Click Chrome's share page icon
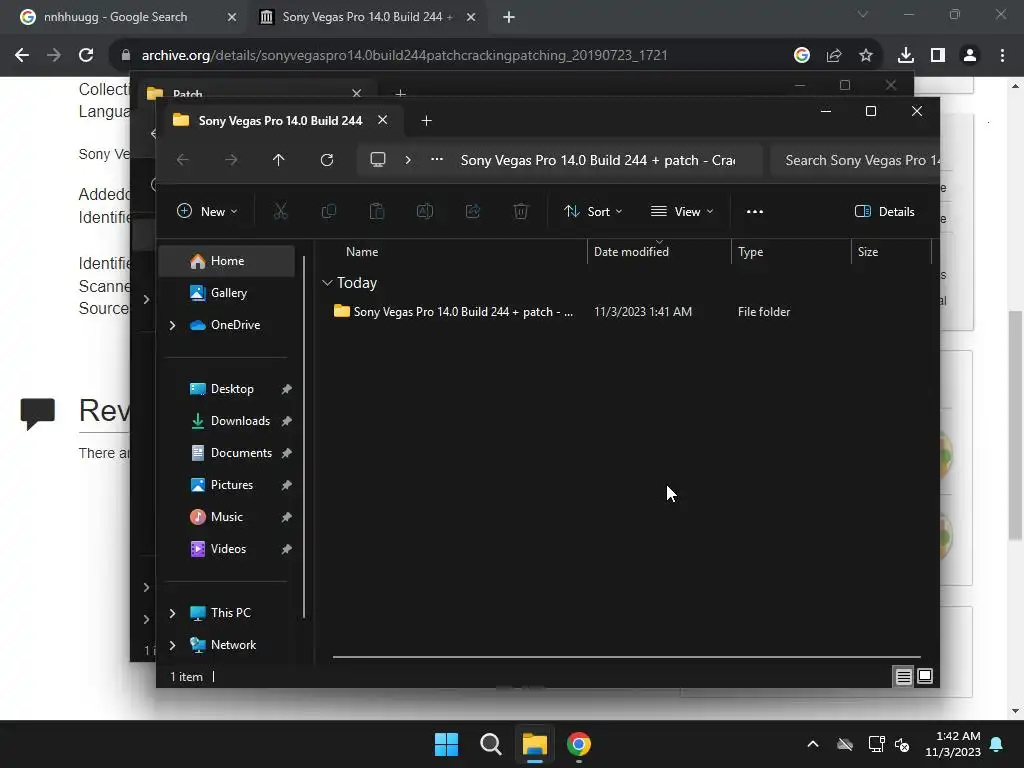Screen dimensions: 1024x768 tap(833, 55)
